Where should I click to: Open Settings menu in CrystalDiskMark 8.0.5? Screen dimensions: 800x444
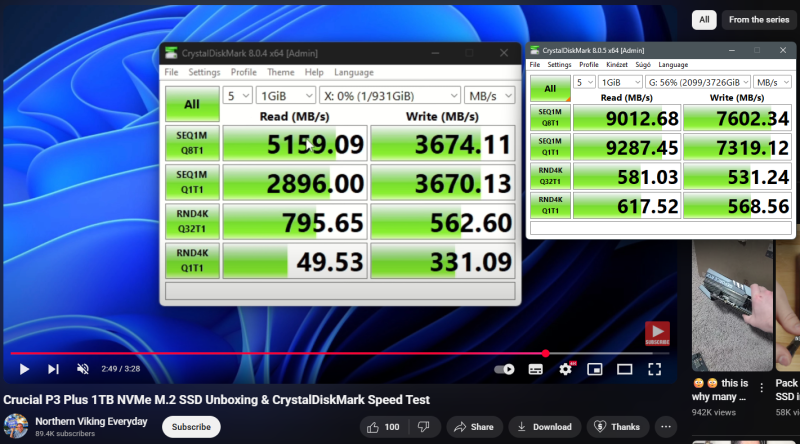(x=559, y=65)
